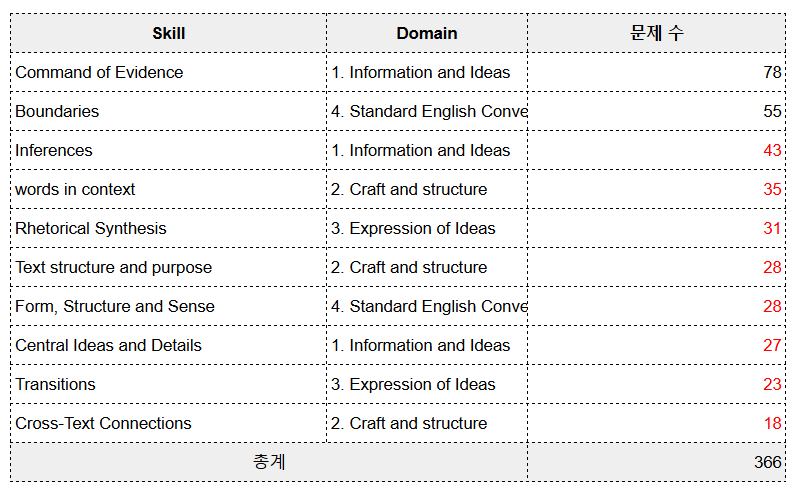
Task: Select the Command of Evidence cell
Action: [x=168, y=72]
